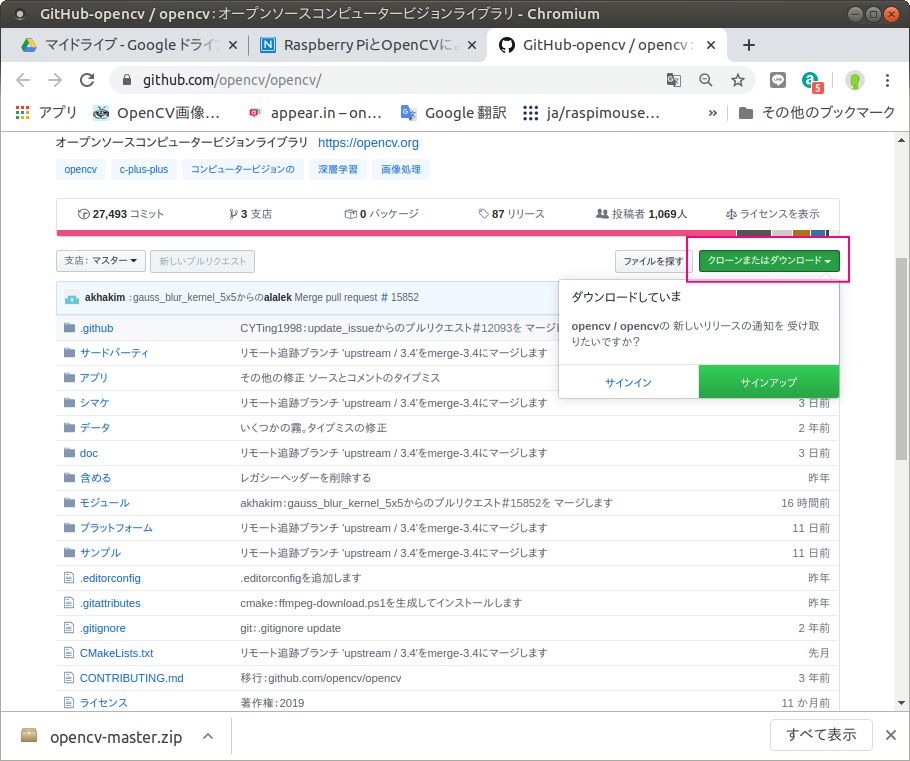Expand the hidden bookmarks chevron
910x761 pixels.
tap(713, 113)
